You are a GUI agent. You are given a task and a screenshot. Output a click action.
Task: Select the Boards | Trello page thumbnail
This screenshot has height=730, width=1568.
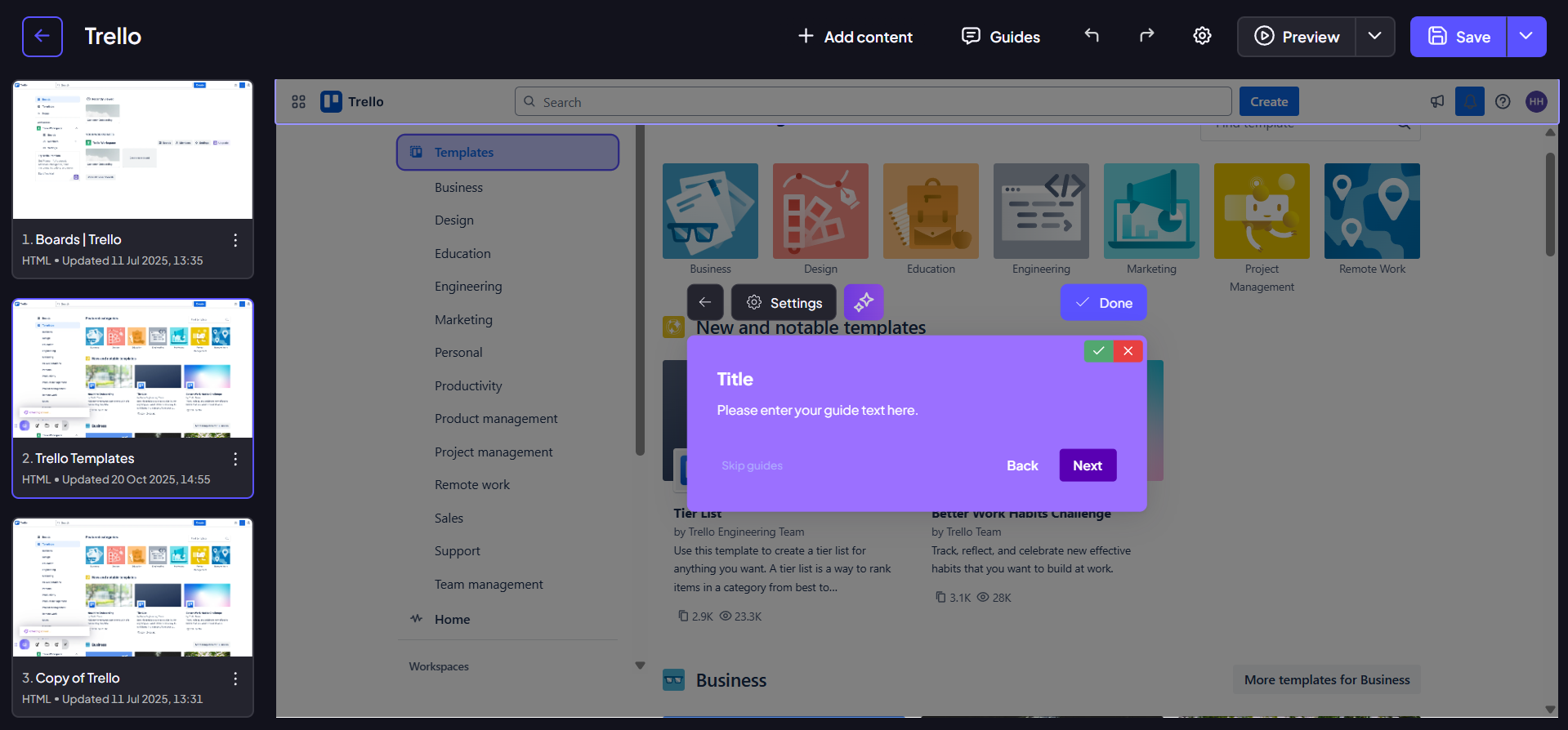pos(133,149)
